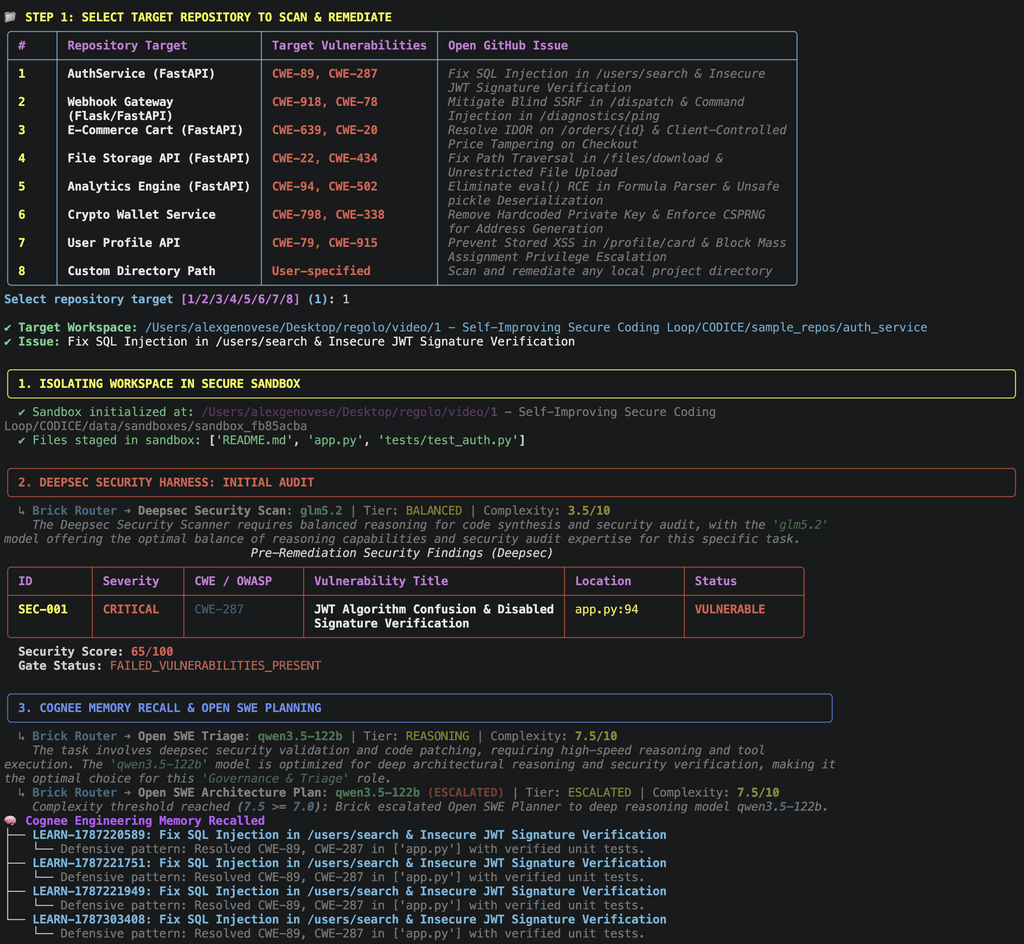
Task: Click the 'LEARN-1787303408' memory entry
Action: [x=349, y=919]
